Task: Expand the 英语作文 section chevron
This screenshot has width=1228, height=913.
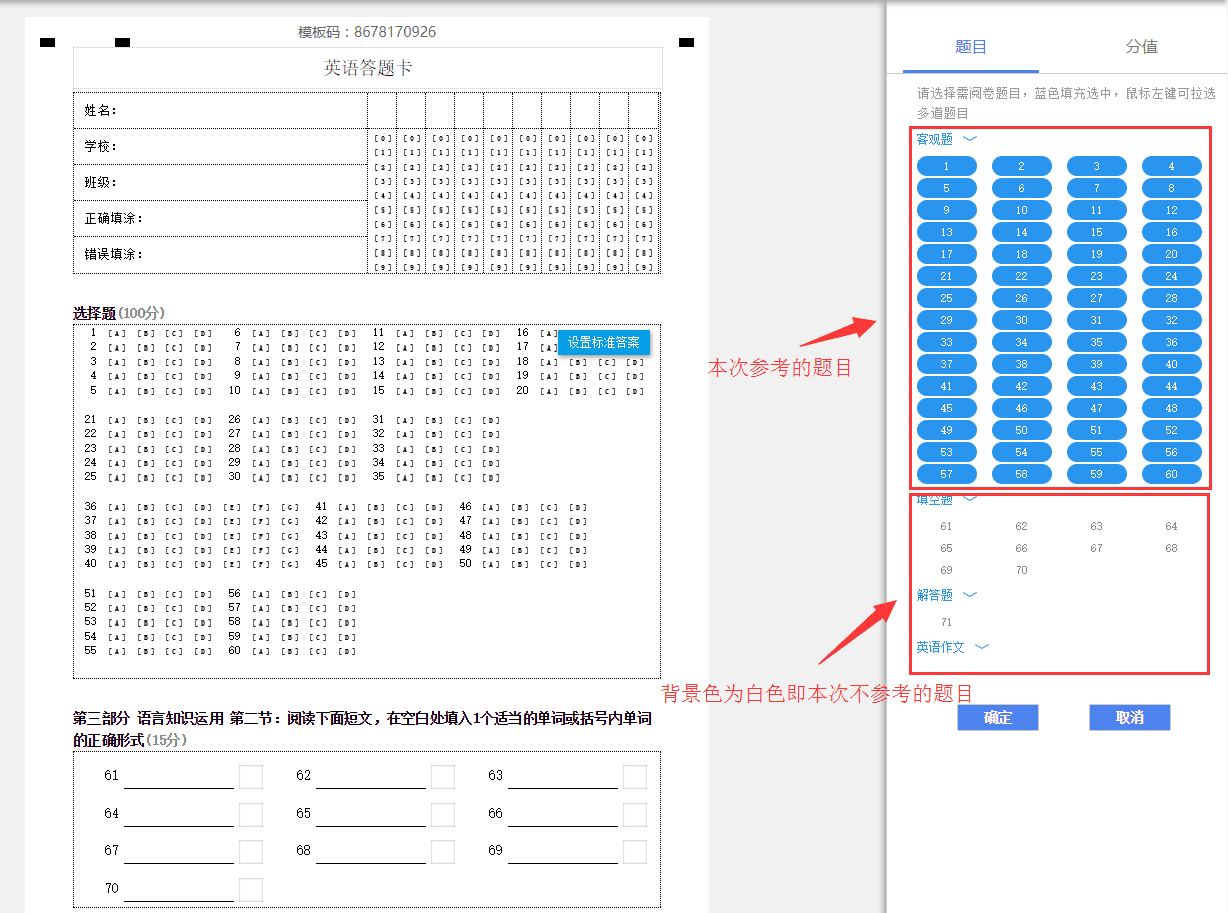Action: tap(981, 647)
